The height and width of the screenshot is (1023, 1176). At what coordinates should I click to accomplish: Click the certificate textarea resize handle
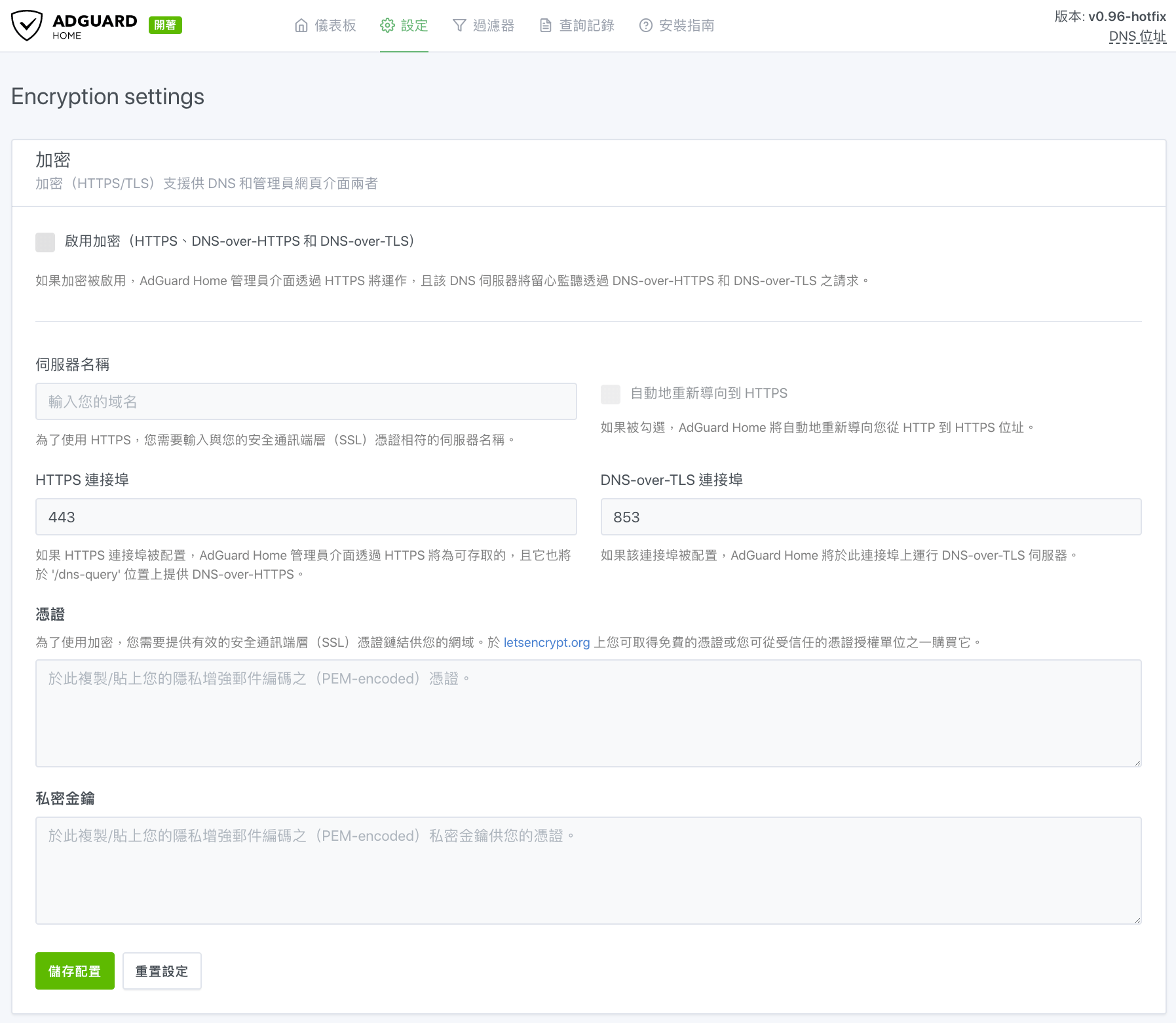1137,763
